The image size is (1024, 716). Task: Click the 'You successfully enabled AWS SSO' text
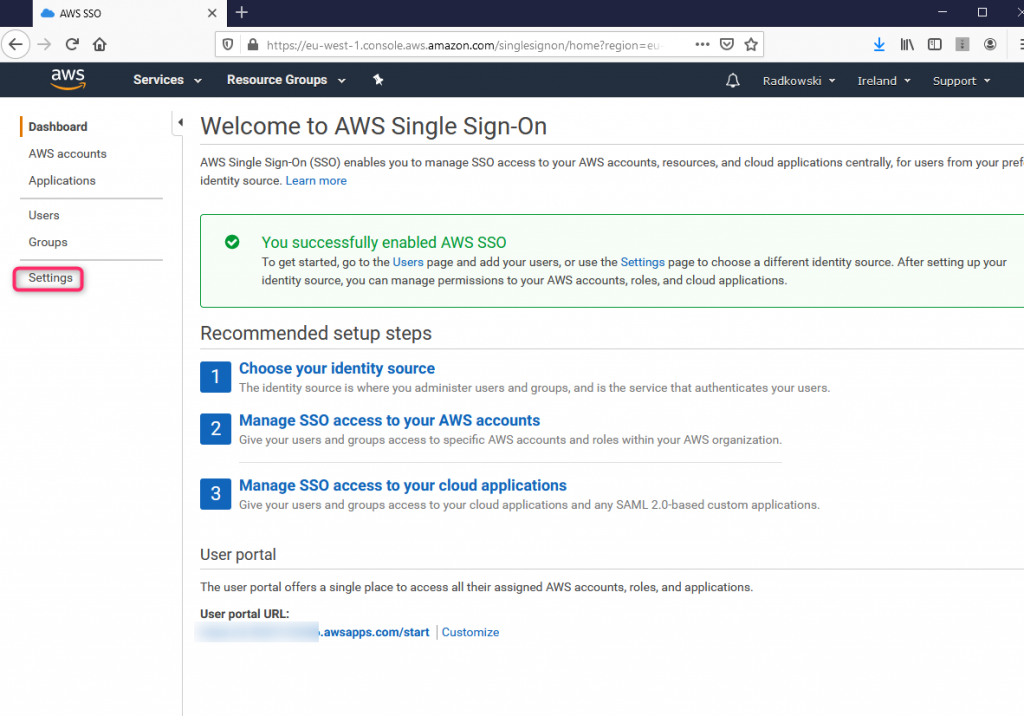(x=384, y=242)
